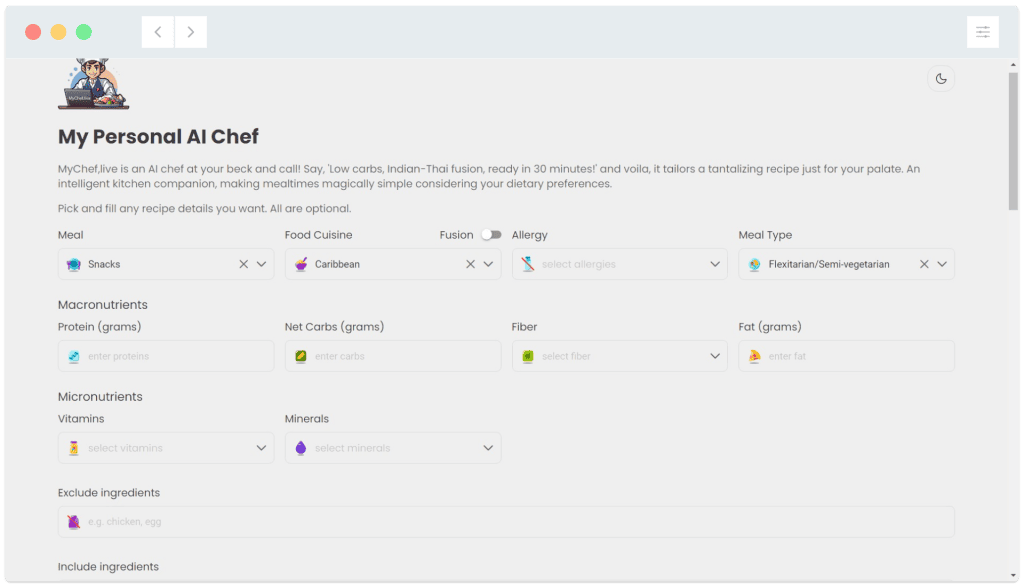The height and width of the screenshot is (587, 1024).
Task: Open the Fiber select dropdown
Action: pyautogui.click(x=619, y=356)
